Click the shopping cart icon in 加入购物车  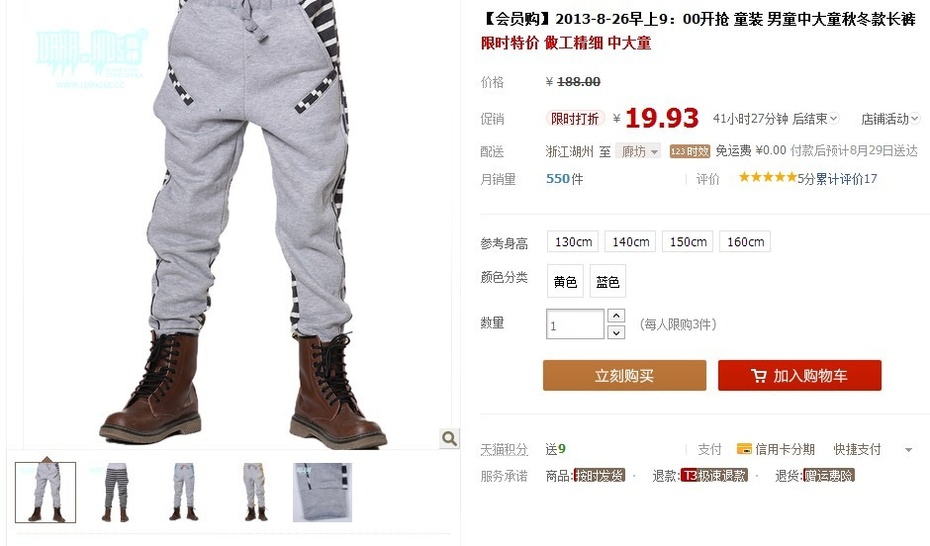pos(759,376)
